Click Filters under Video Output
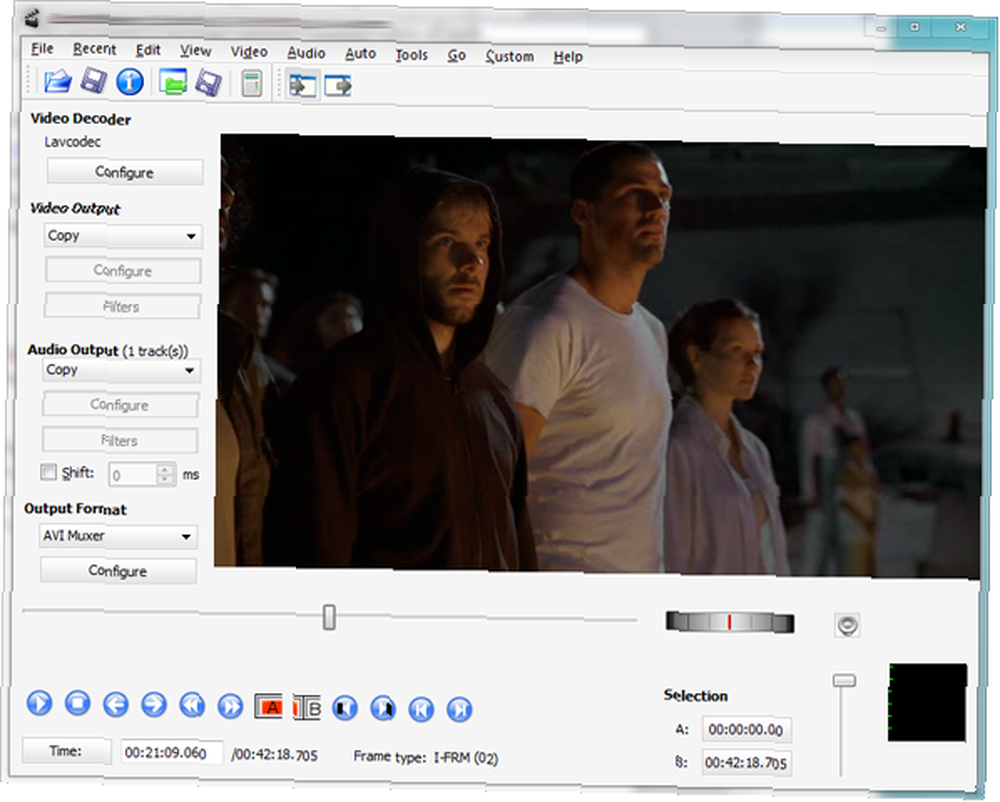The width and height of the screenshot is (1000, 802). (122, 307)
